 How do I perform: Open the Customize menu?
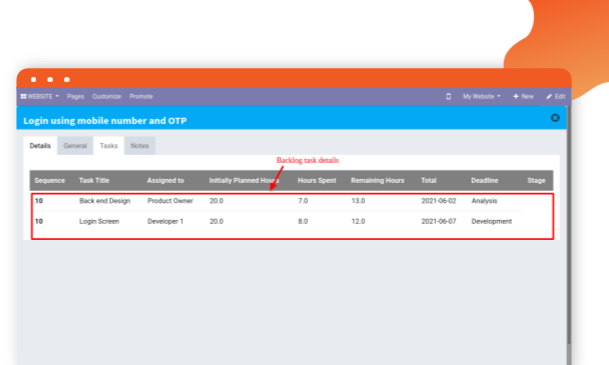pos(106,96)
